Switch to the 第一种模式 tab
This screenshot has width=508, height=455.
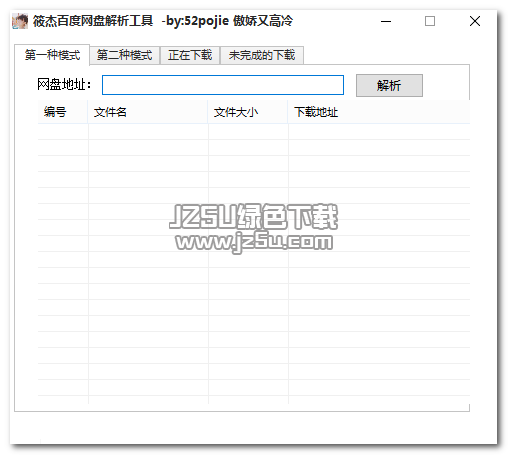point(52,55)
